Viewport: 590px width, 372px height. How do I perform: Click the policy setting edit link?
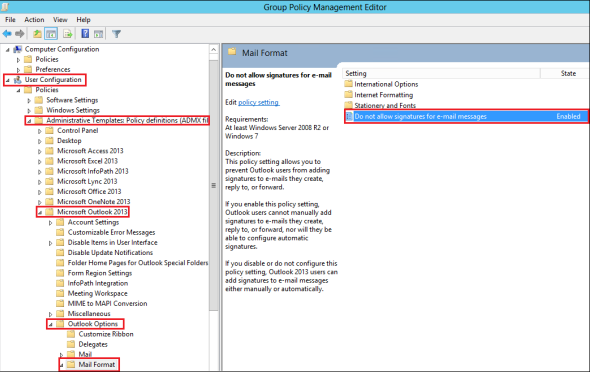pyautogui.click(x=259, y=102)
